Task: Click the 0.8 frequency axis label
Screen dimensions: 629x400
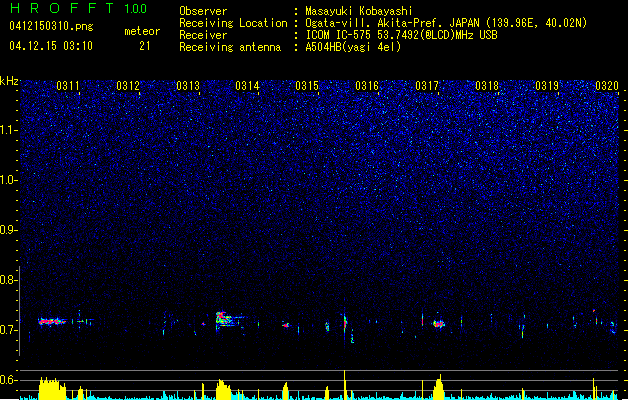Action: coord(8,280)
